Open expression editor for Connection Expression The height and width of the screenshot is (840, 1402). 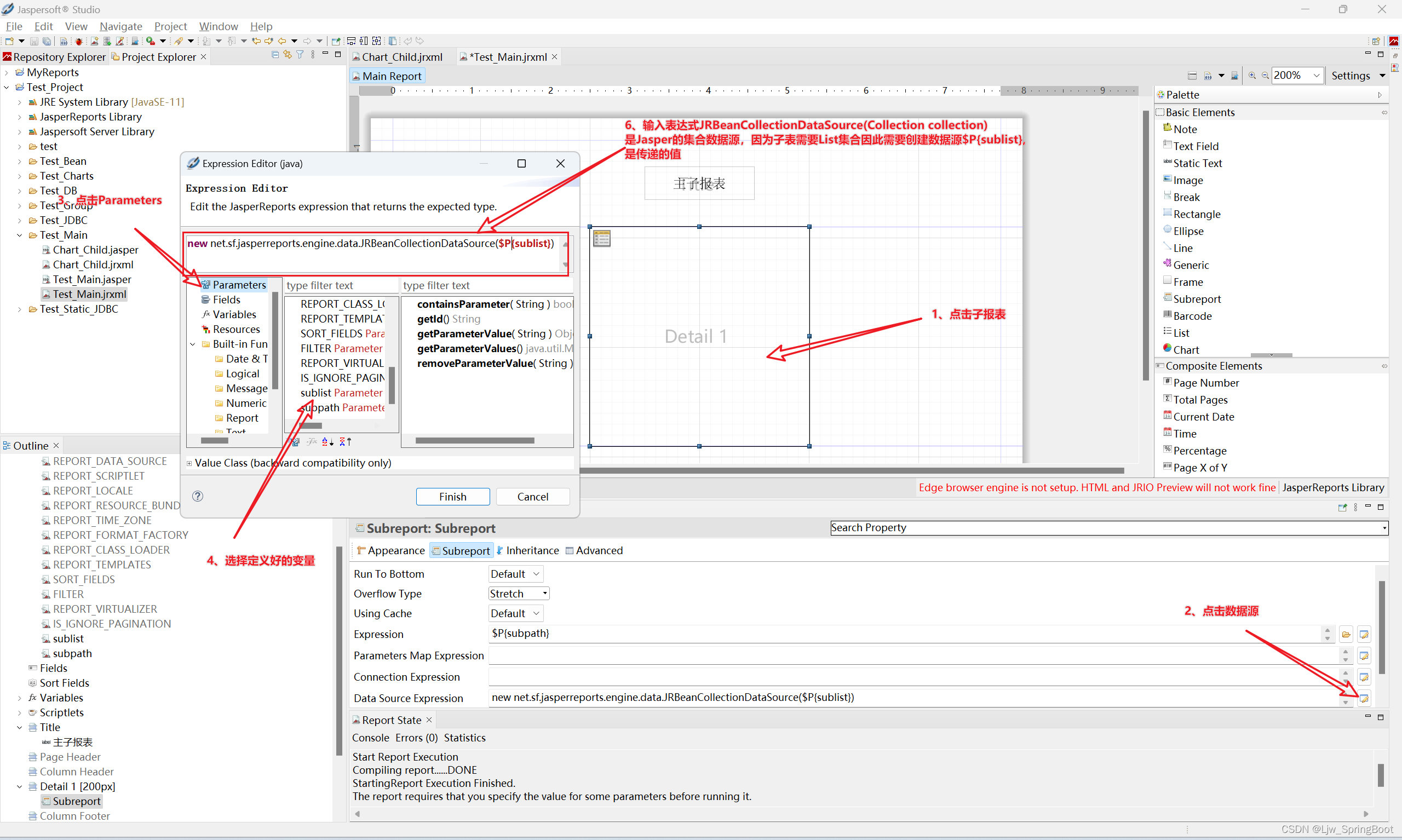pyautogui.click(x=1364, y=677)
